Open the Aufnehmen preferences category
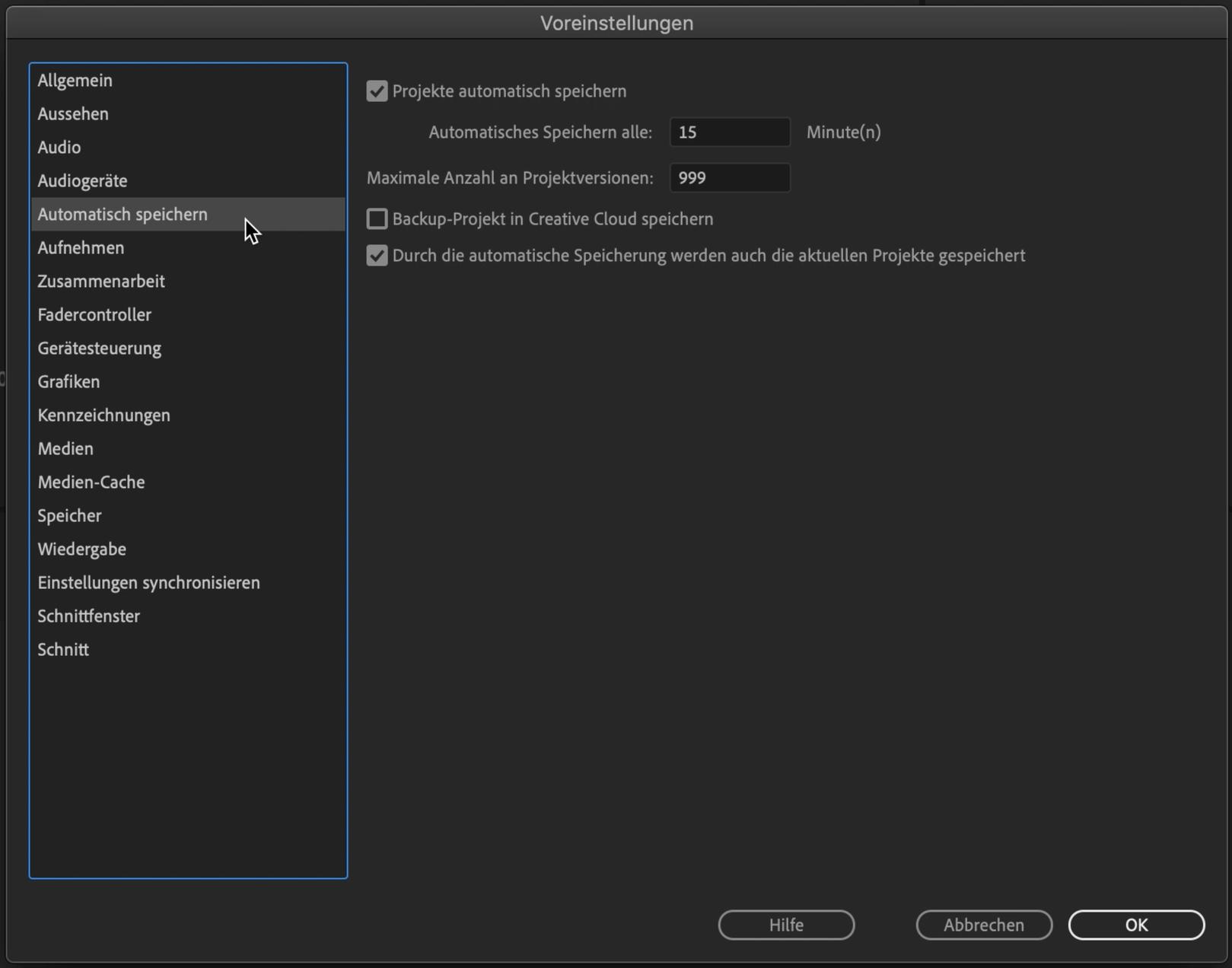 [81, 248]
